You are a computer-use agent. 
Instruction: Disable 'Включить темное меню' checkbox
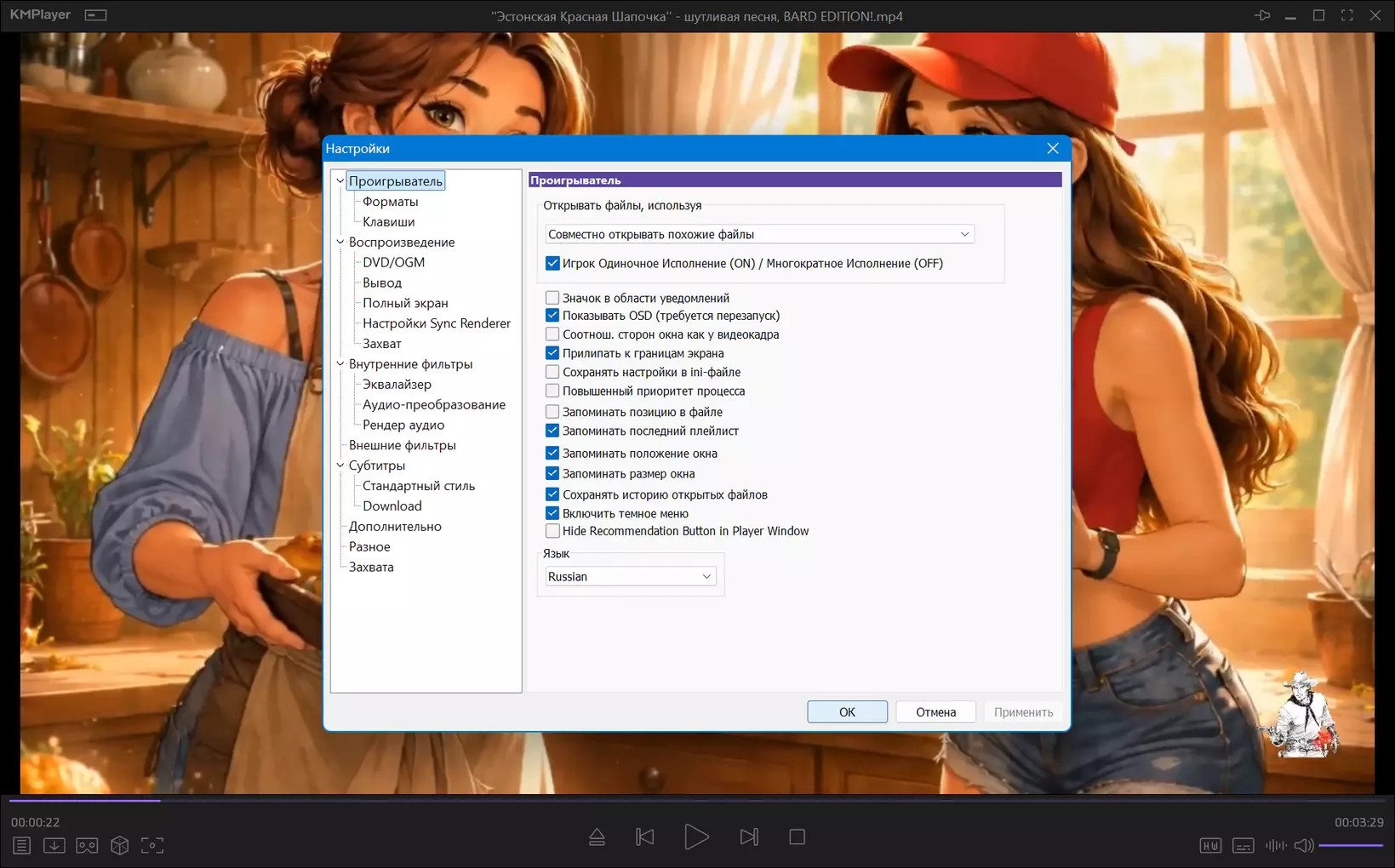pos(552,513)
